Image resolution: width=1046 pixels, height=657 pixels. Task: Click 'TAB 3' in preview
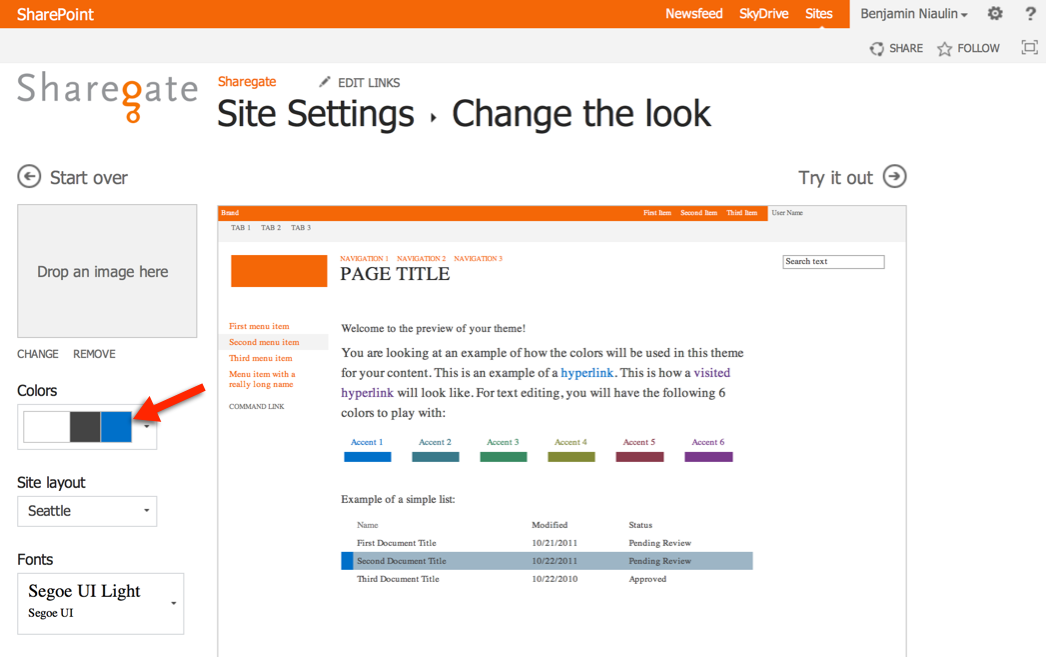(x=301, y=228)
